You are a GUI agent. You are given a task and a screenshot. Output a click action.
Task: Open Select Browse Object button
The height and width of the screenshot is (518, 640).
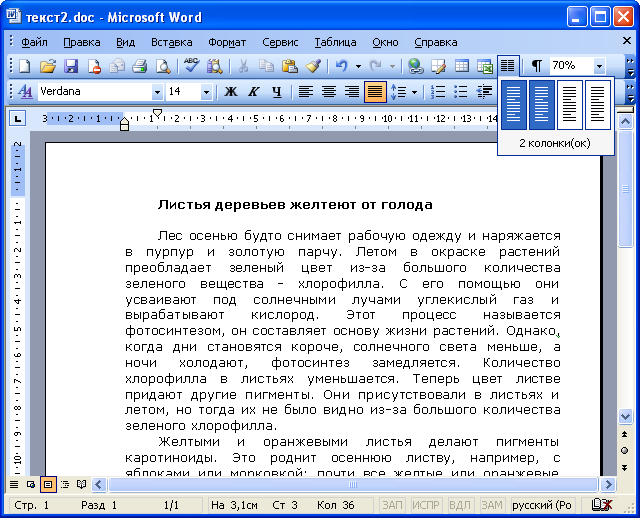coord(624,451)
